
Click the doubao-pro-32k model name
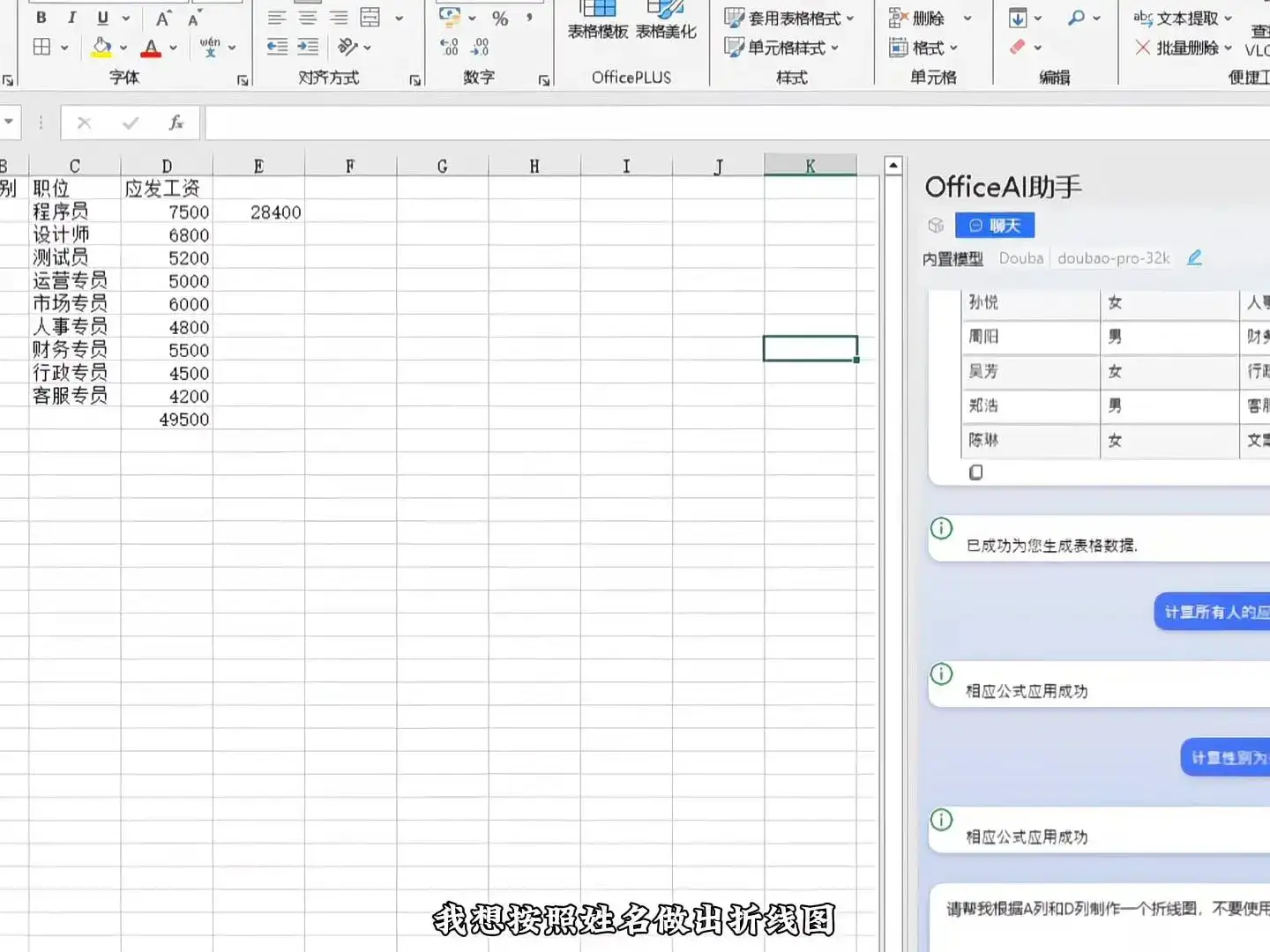(1113, 257)
